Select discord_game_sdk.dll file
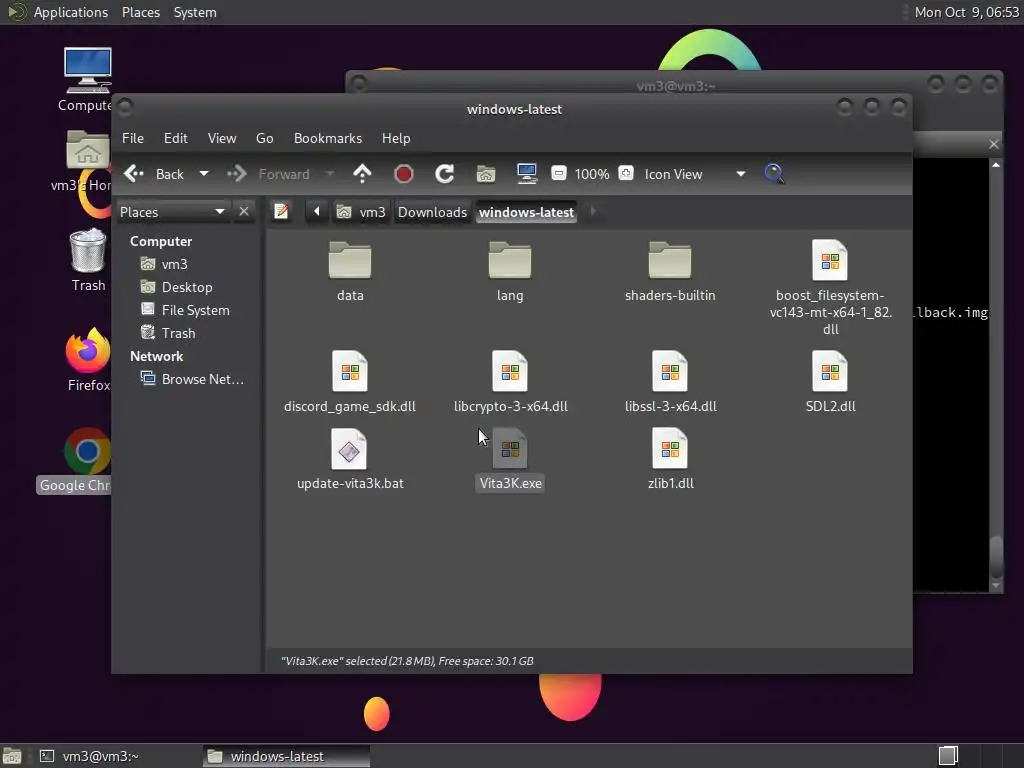The width and height of the screenshot is (1024, 768). click(x=350, y=381)
